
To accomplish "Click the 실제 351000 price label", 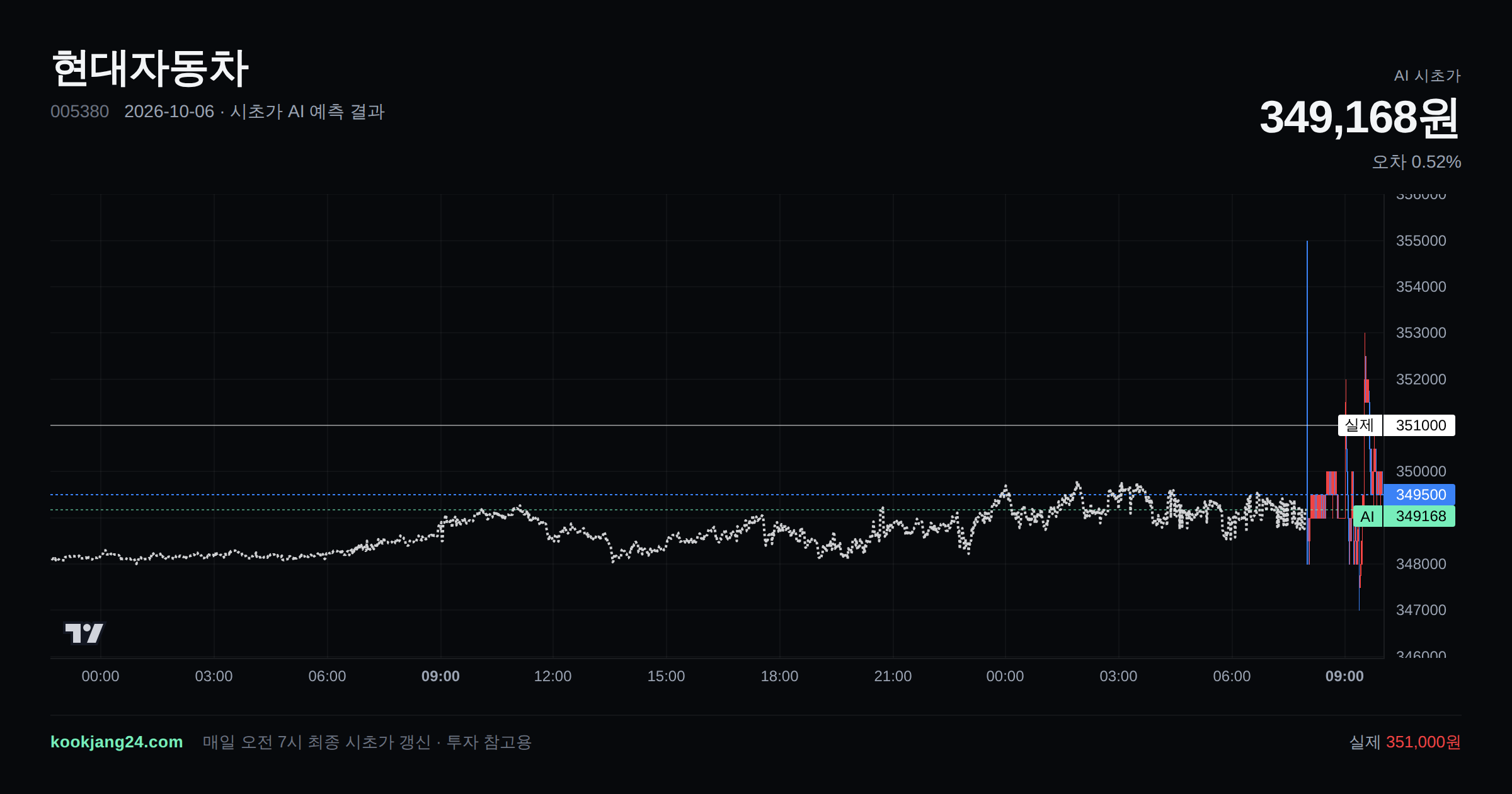I will pos(1396,425).
